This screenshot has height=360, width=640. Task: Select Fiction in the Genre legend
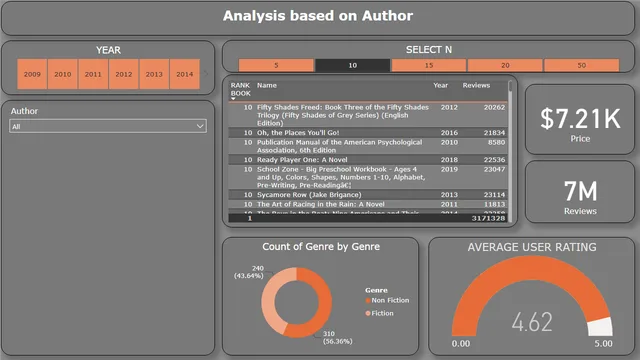(x=380, y=313)
